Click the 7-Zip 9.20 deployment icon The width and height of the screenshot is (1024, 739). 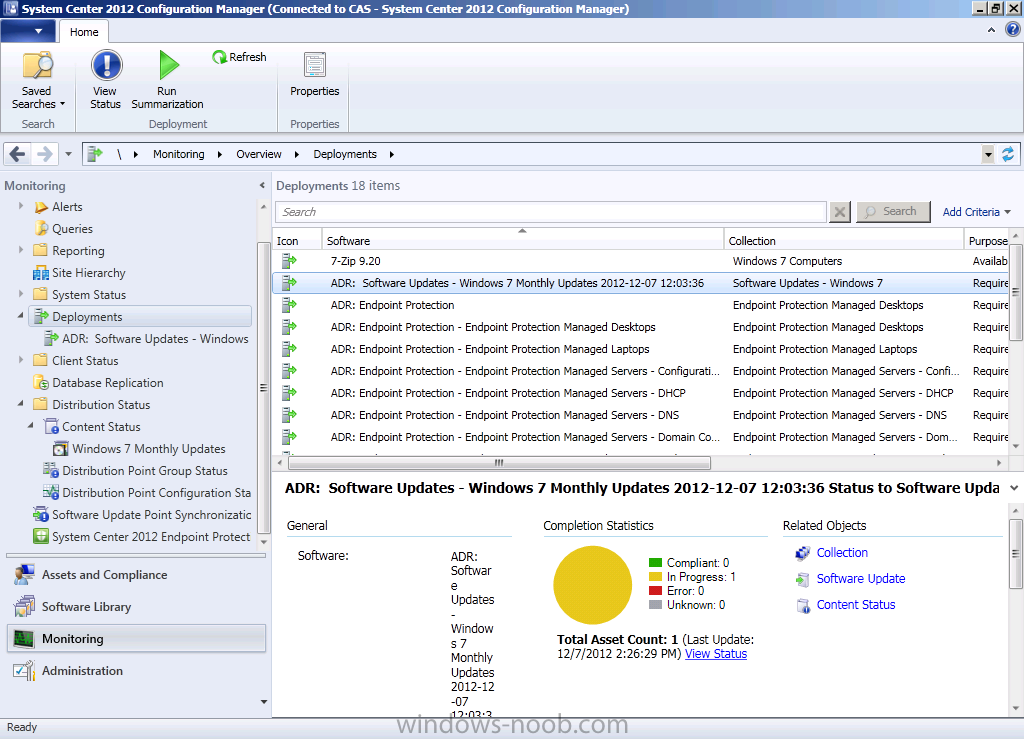pyautogui.click(x=289, y=261)
